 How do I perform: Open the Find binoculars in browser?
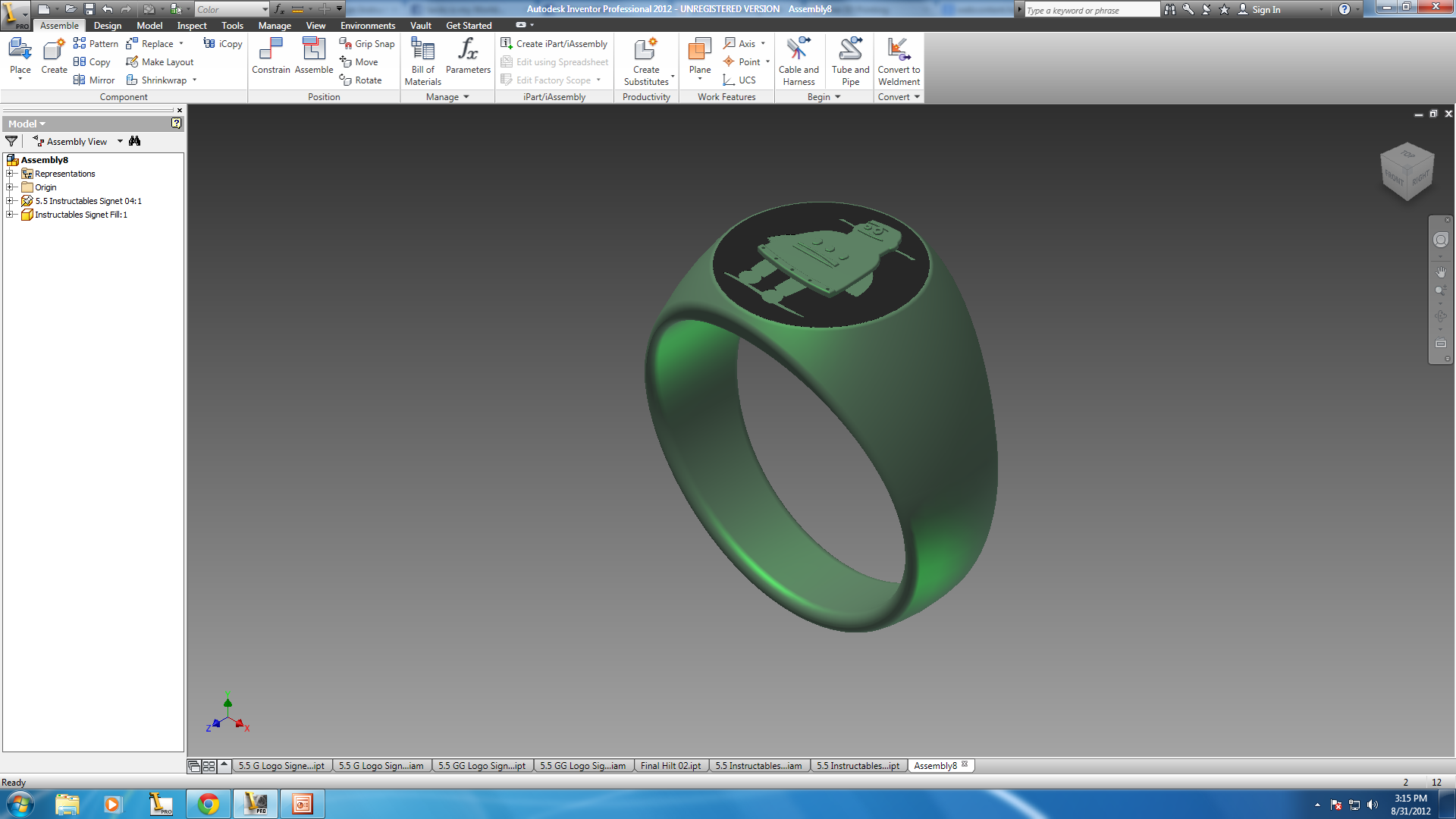point(135,141)
